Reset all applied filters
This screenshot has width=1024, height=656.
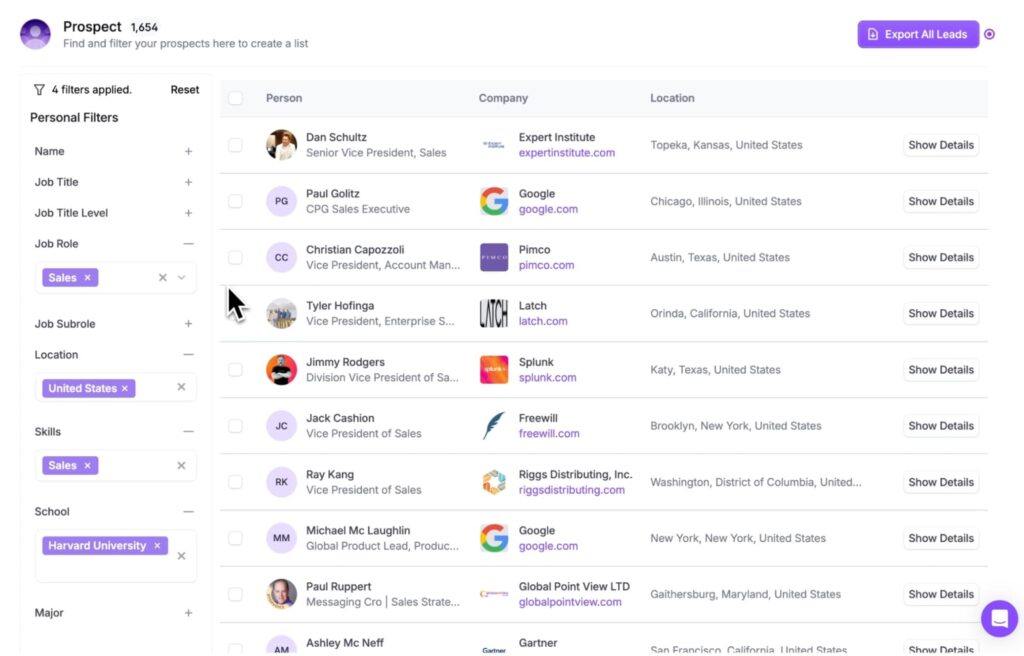click(184, 90)
